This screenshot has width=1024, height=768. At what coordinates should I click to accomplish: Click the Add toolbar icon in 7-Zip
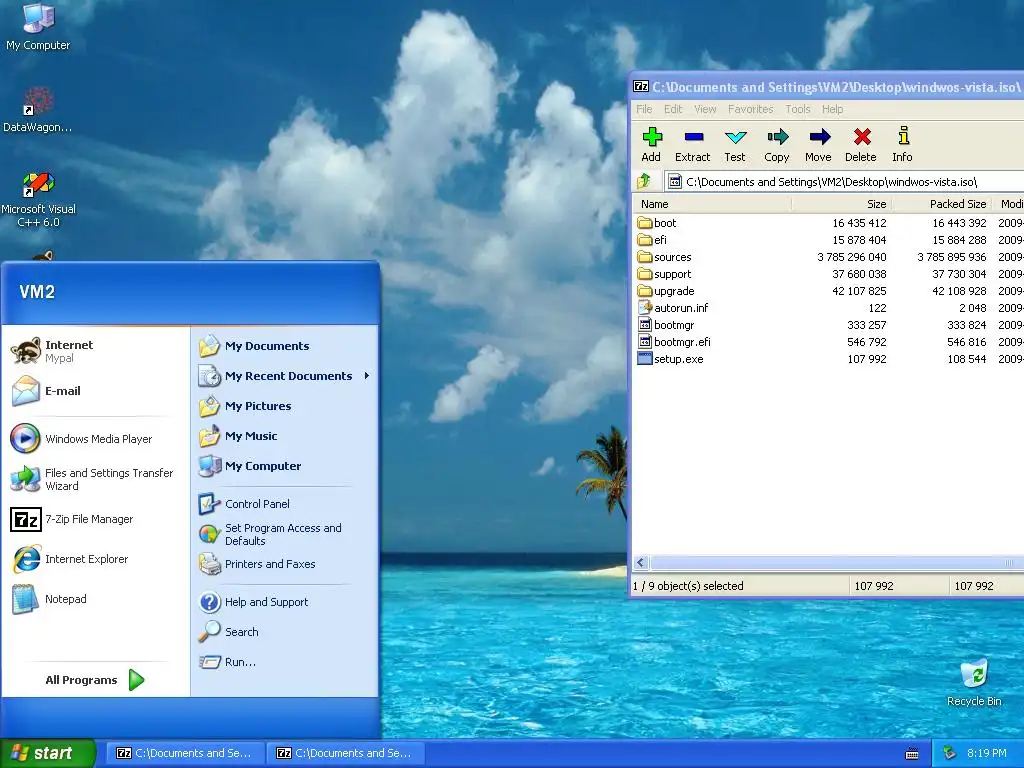coord(651,144)
